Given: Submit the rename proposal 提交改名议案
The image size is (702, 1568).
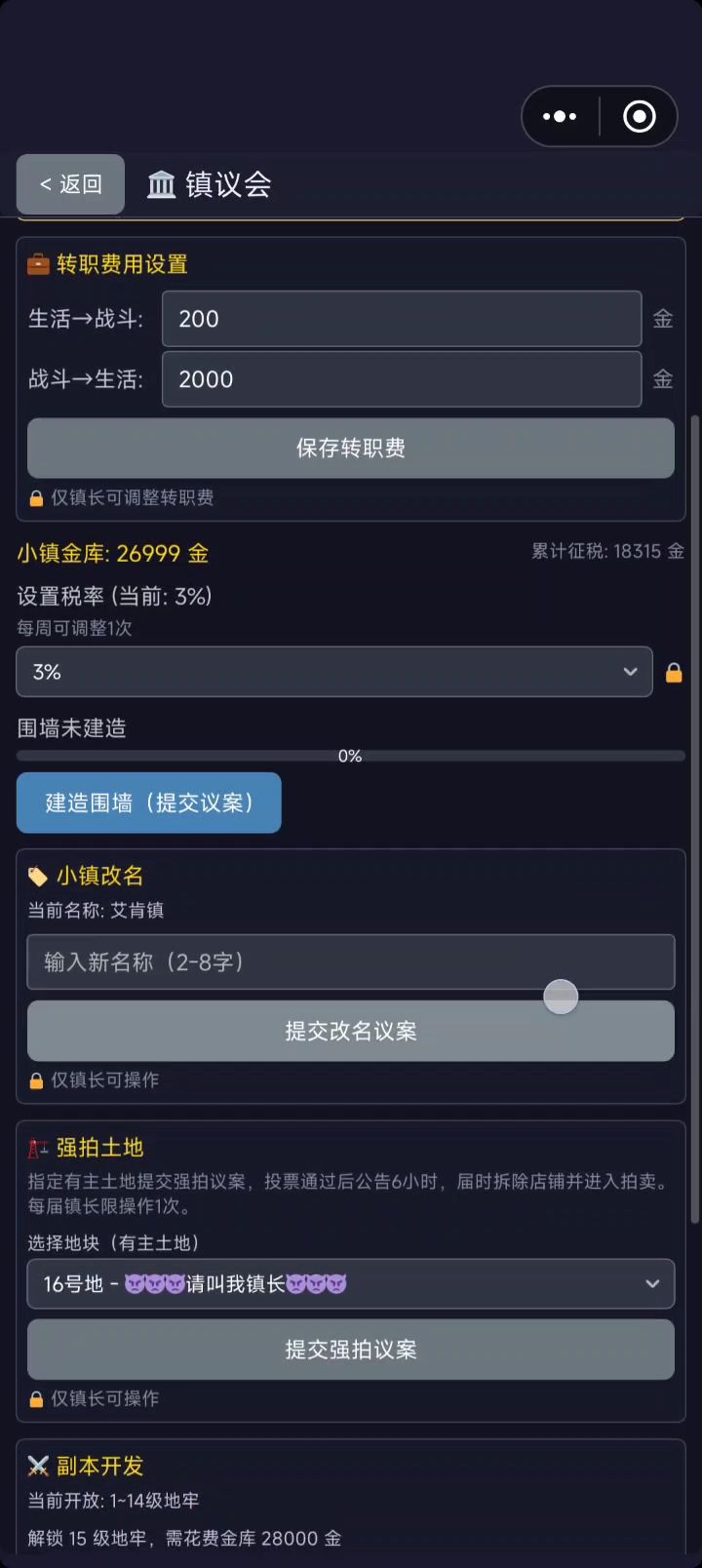Looking at the screenshot, I should tap(350, 1031).
